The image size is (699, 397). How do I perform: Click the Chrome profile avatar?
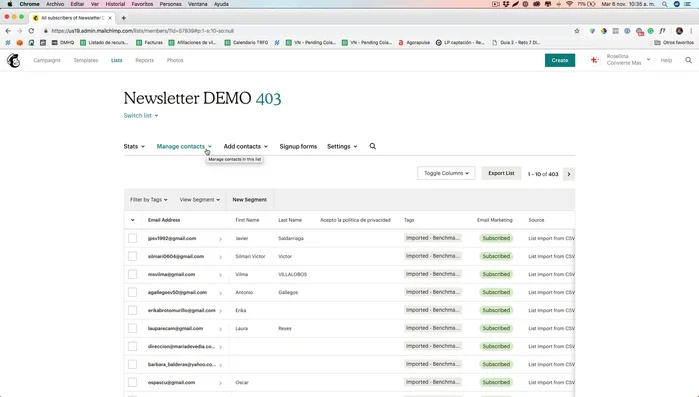(679, 31)
